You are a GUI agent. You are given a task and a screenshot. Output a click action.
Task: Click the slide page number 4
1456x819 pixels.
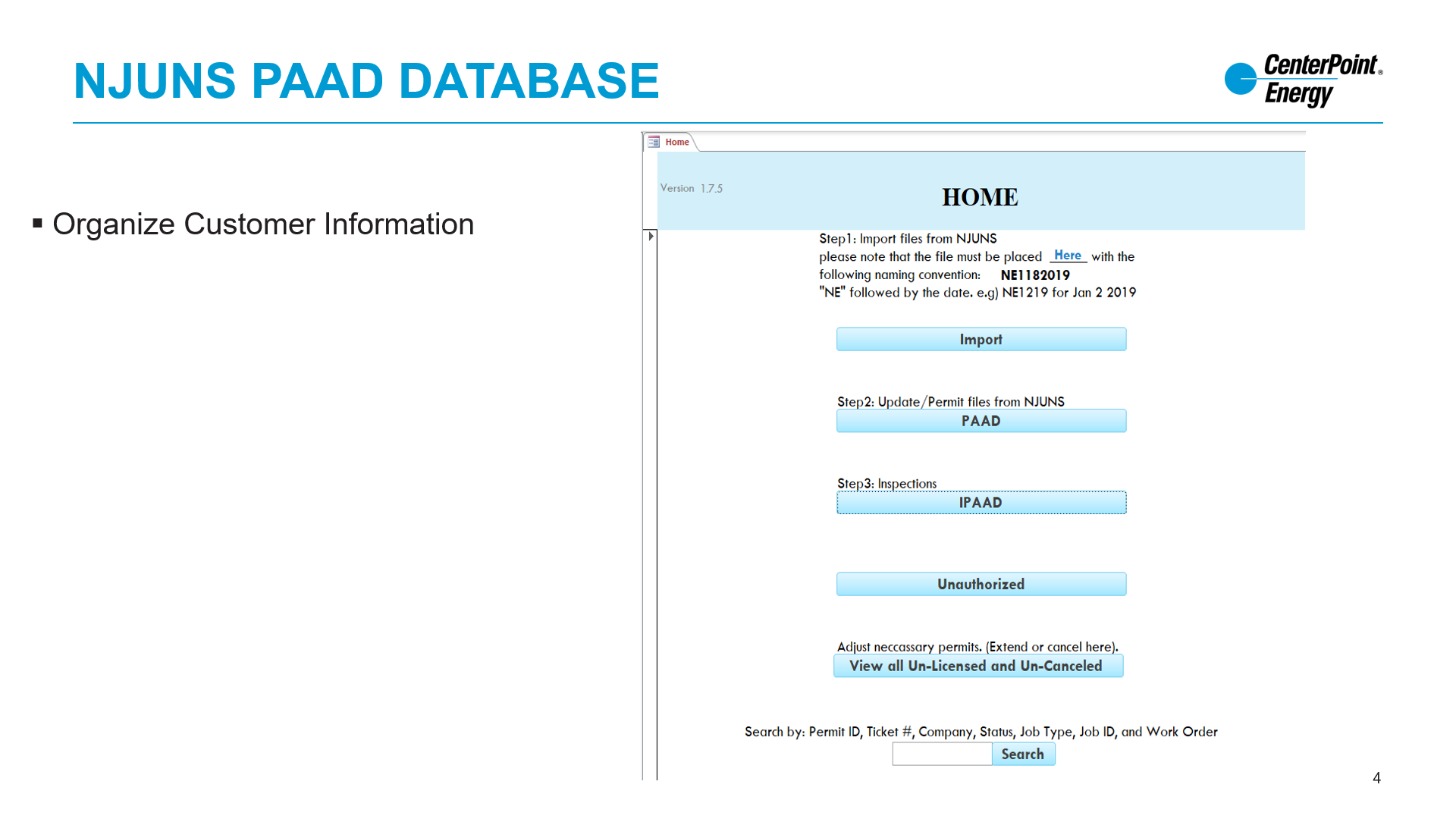point(1376,778)
